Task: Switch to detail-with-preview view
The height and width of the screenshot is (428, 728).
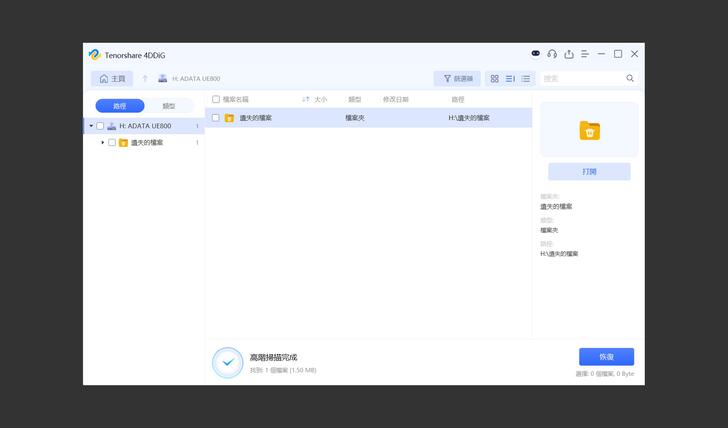Action: tap(510, 79)
